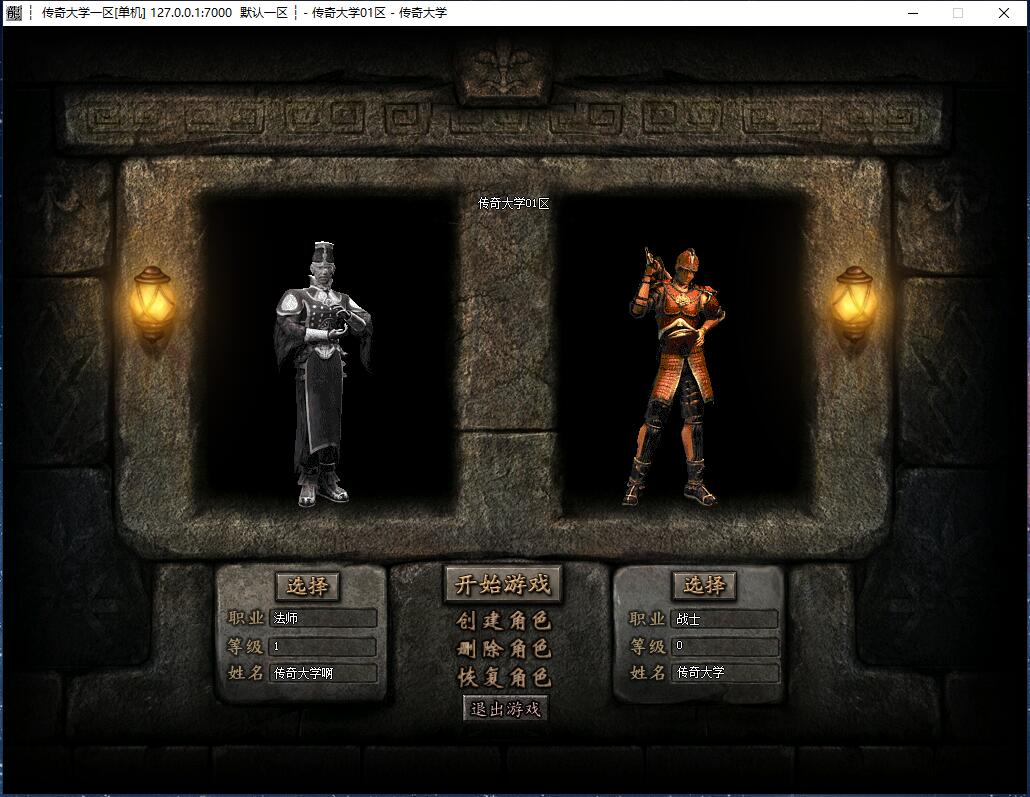Viewport: 1030px width, 797px height.
Task: Select the red armored warrior character figure
Action: tap(677, 376)
